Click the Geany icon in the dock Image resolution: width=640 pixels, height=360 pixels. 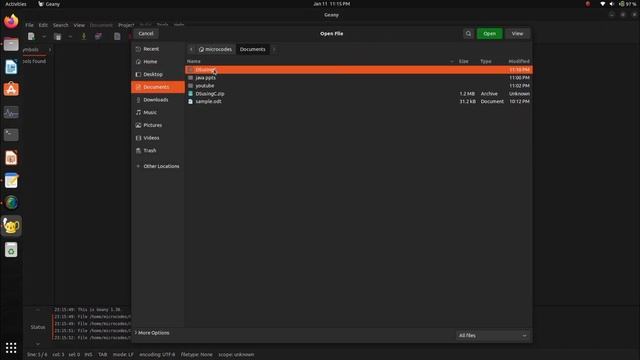point(11,226)
